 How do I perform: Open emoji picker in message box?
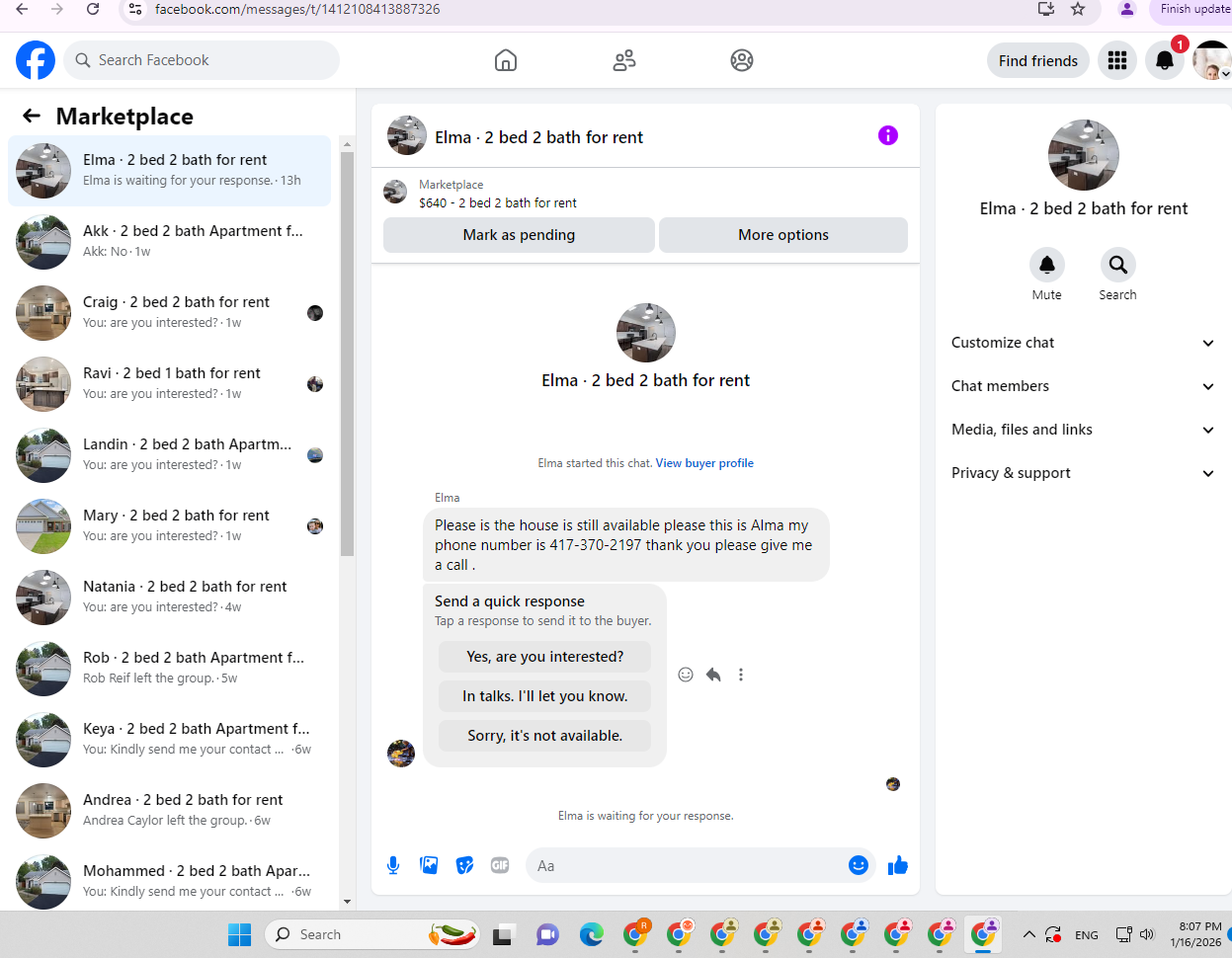859,866
